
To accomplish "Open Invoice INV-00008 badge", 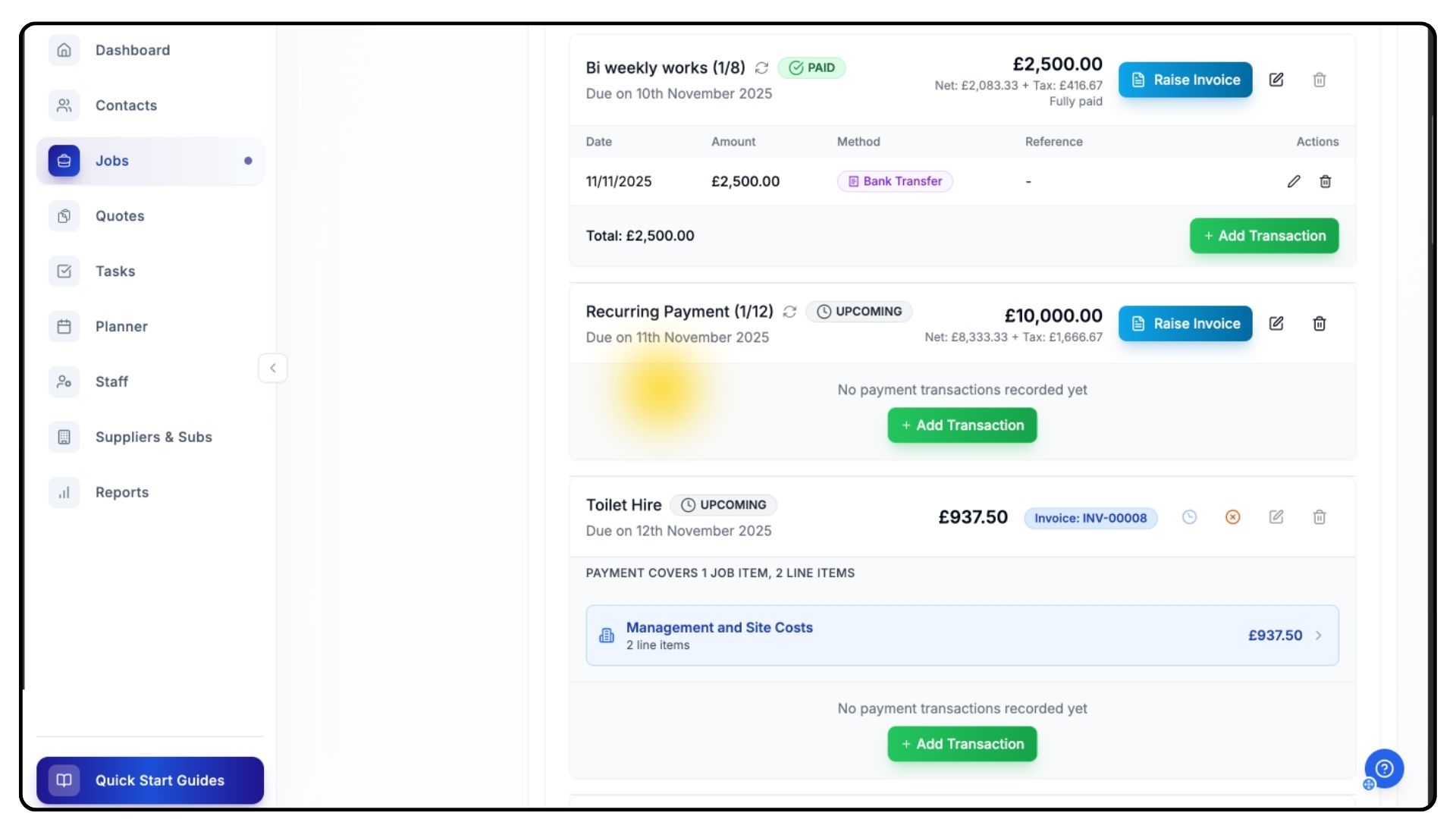I will (1090, 518).
